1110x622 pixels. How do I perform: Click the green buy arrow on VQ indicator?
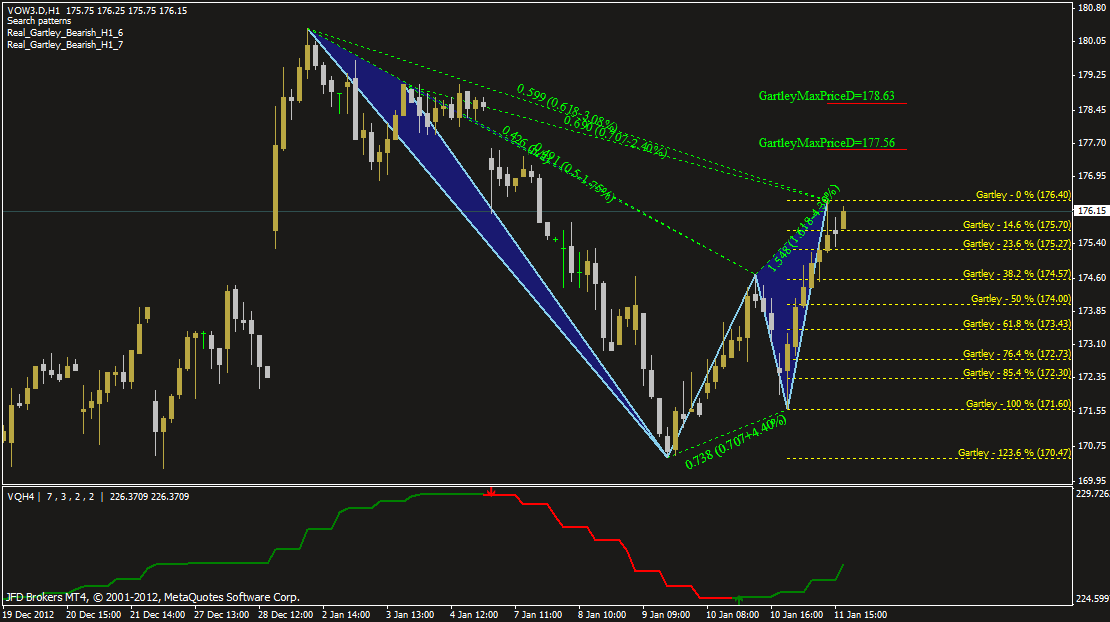[x=738, y=599]
